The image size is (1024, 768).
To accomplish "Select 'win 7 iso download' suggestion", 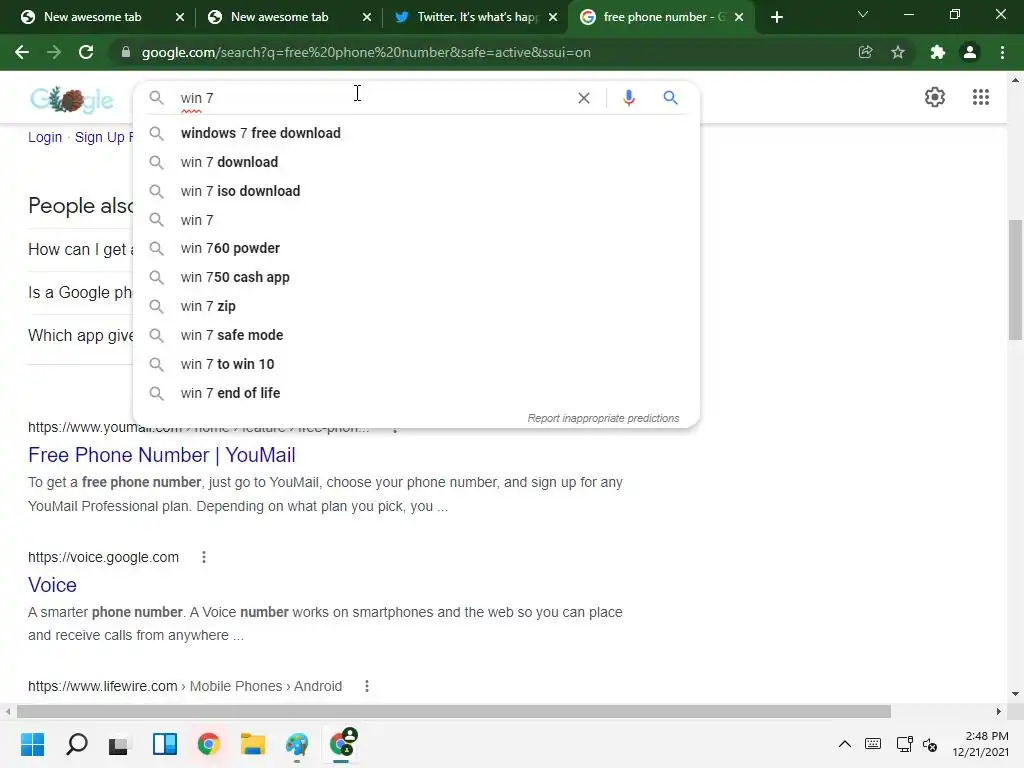I will point(416,191).
